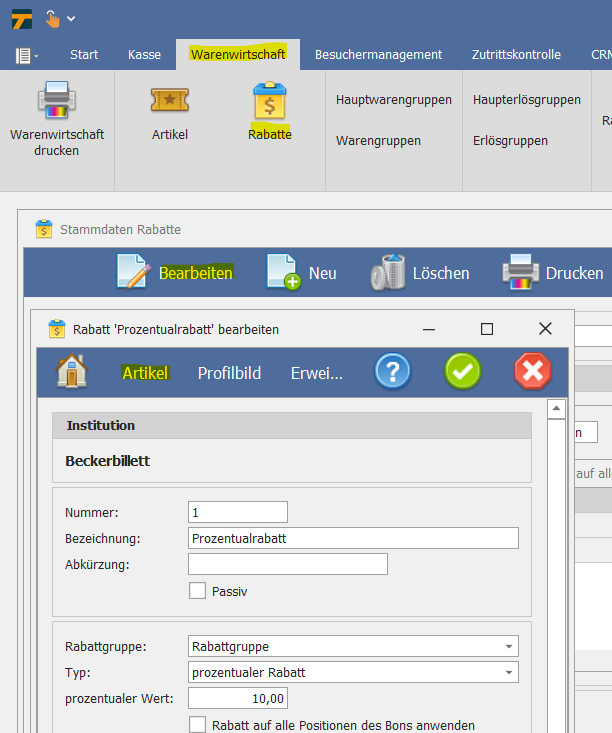Screen dimensions: 612x733
Task: Open the Rabatte dollar icon
Action: [270, 100]
